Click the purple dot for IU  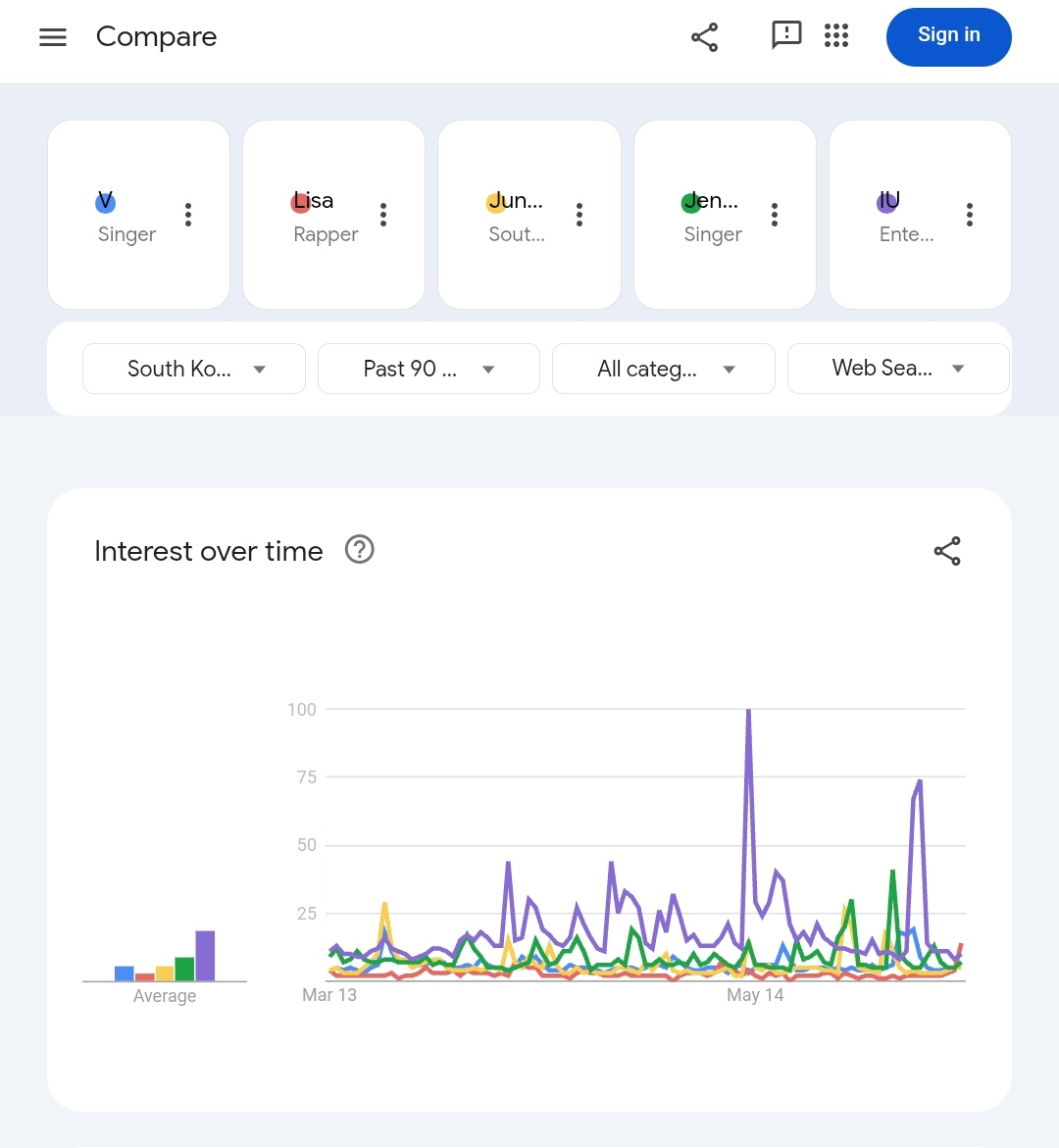coord(886,203)
